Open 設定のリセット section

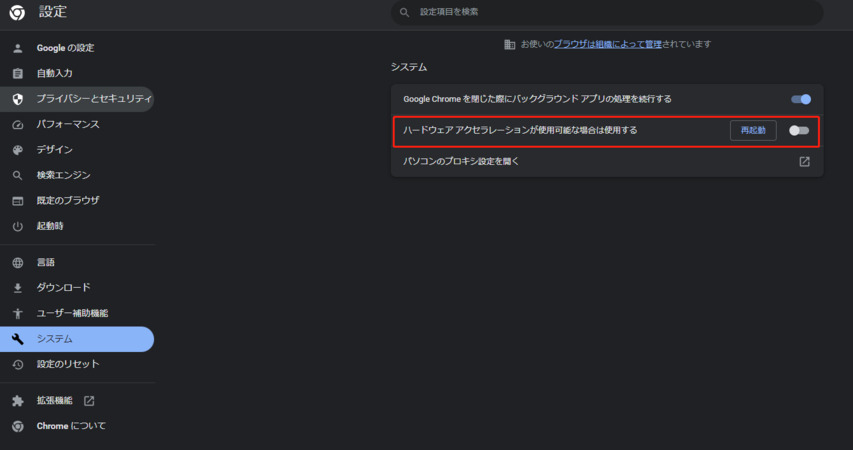pos(77,364)
